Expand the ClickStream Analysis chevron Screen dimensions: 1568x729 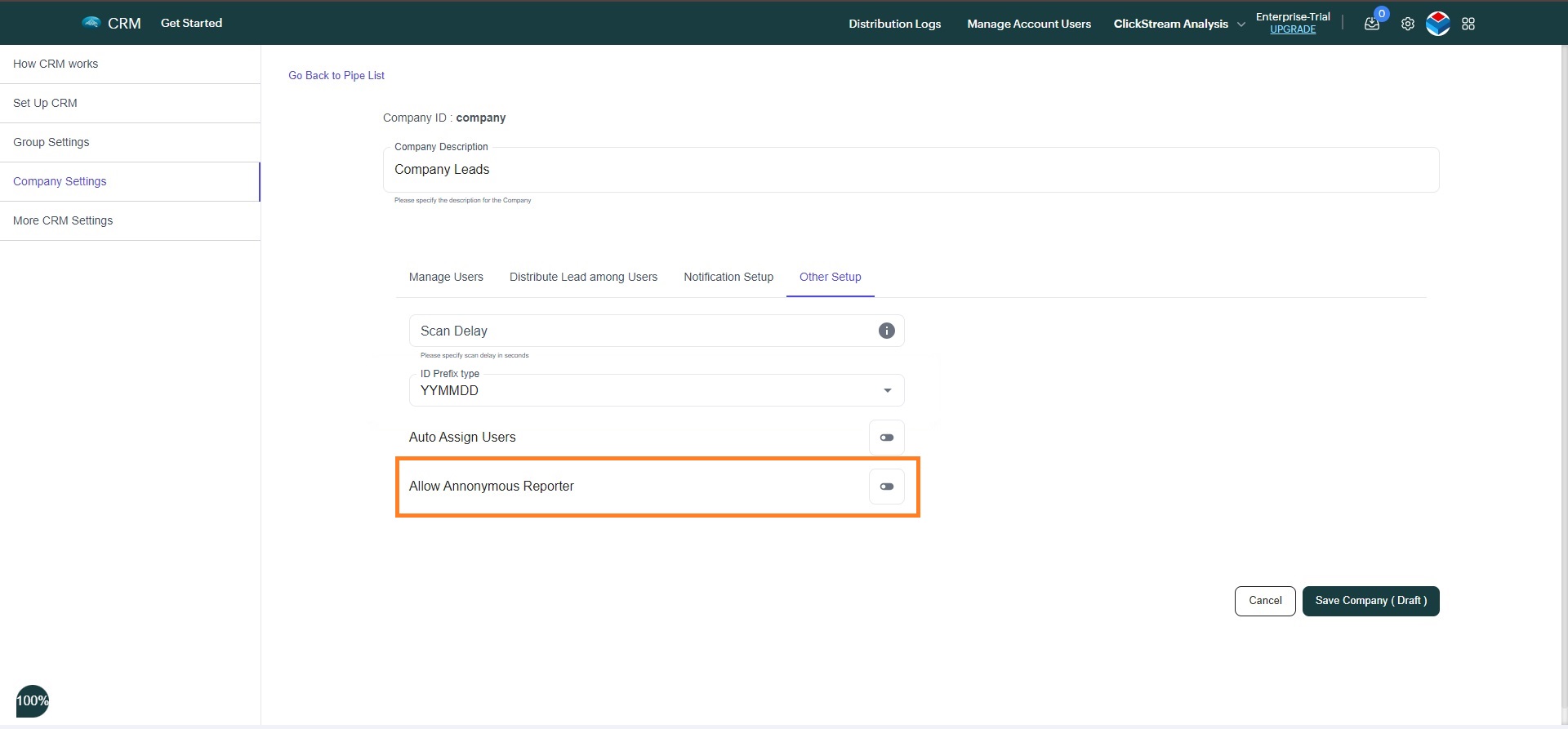pyautogui.click(x=1241, y=24)
